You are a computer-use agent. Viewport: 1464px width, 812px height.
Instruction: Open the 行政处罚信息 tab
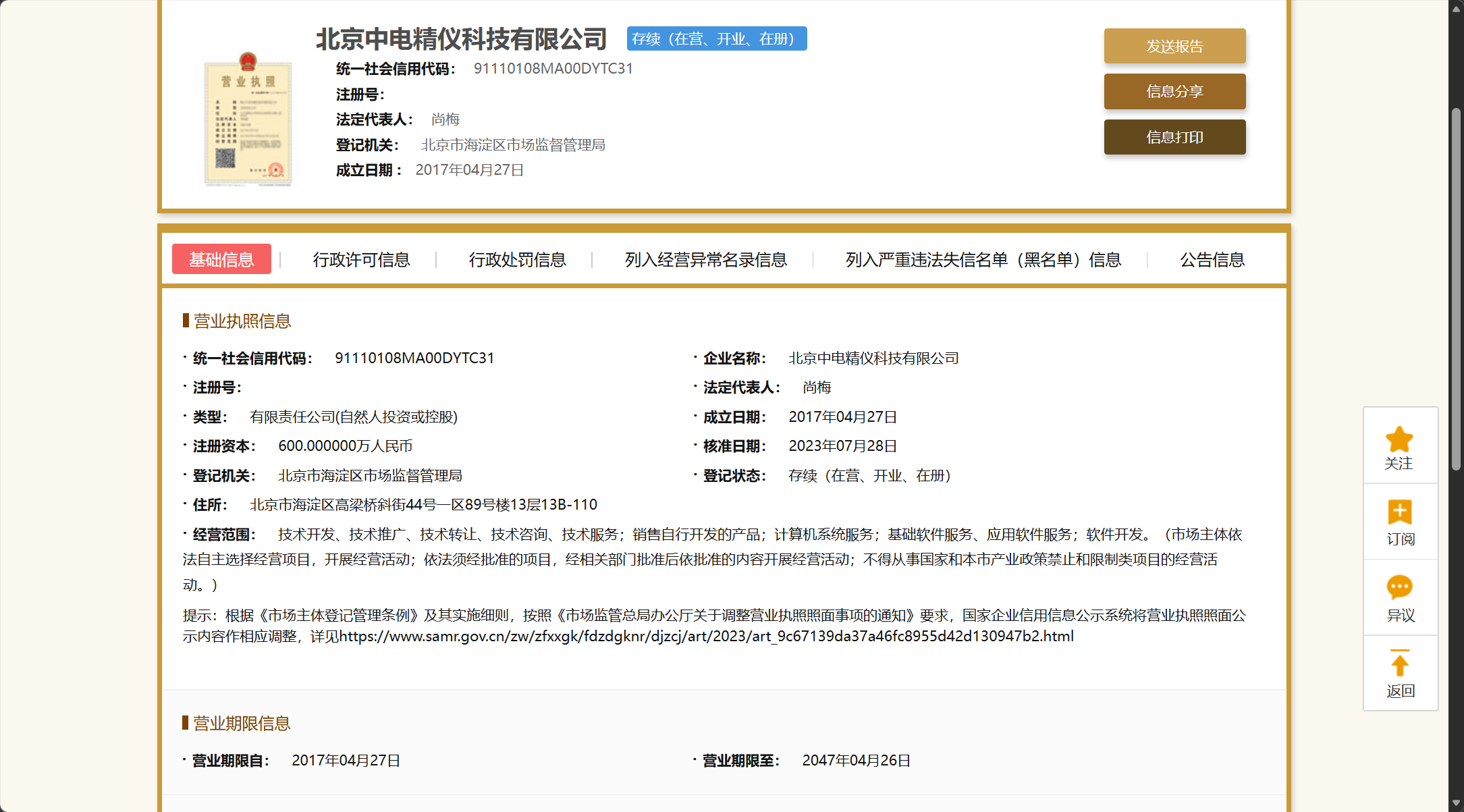click(517, 260)
